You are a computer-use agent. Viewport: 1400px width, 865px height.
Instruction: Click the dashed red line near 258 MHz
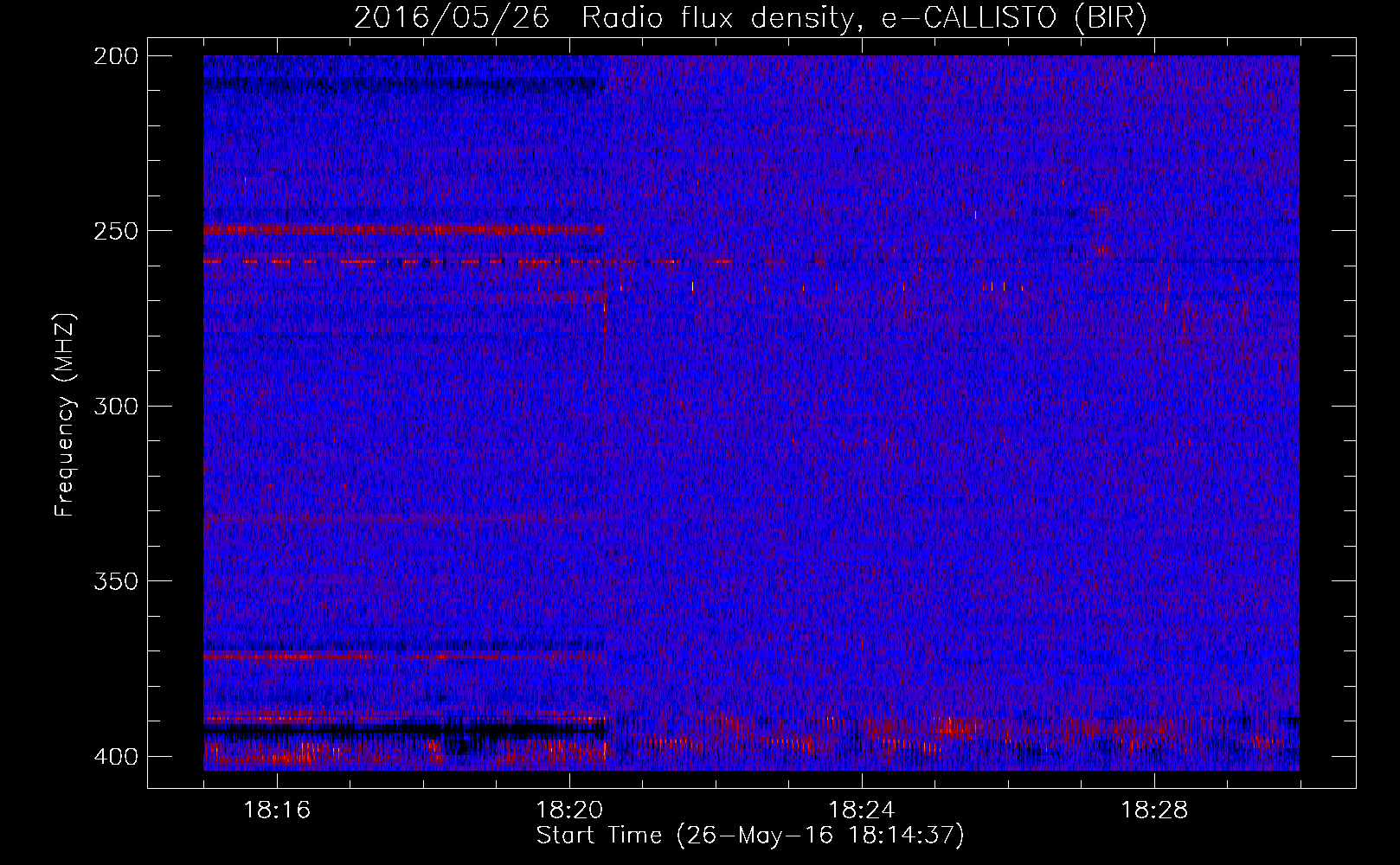tap(467, 261)
